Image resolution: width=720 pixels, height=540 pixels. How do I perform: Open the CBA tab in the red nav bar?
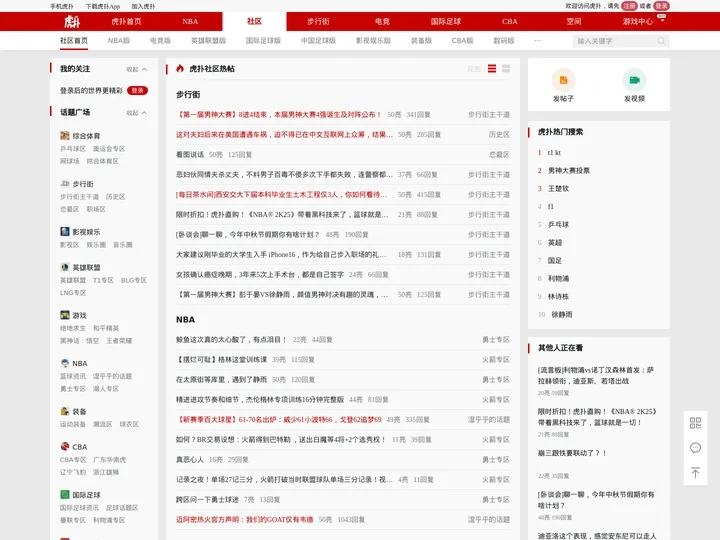tap(510, 22)
